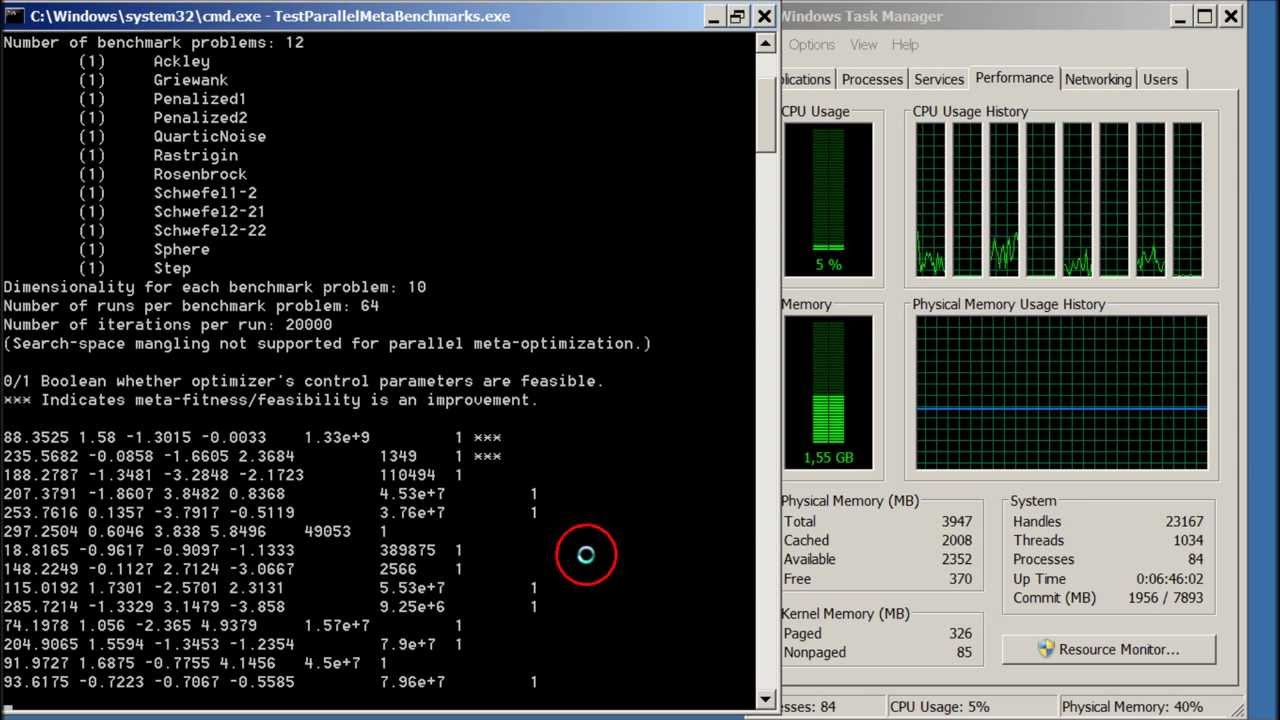
Task: Select the Performance tab
Action: [1014, 78]
